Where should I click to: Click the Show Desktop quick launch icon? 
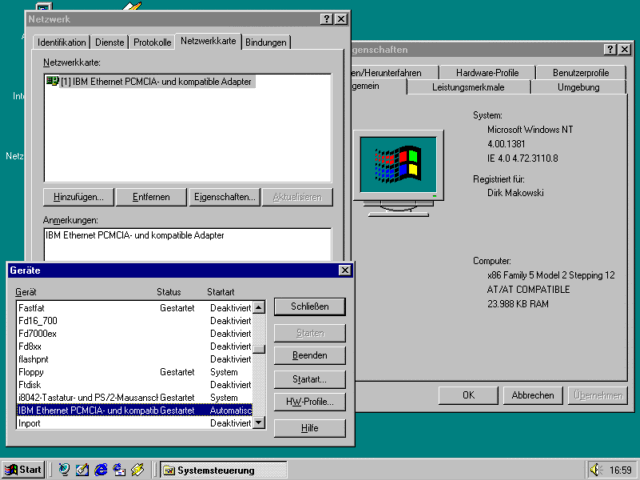[82, 470]
